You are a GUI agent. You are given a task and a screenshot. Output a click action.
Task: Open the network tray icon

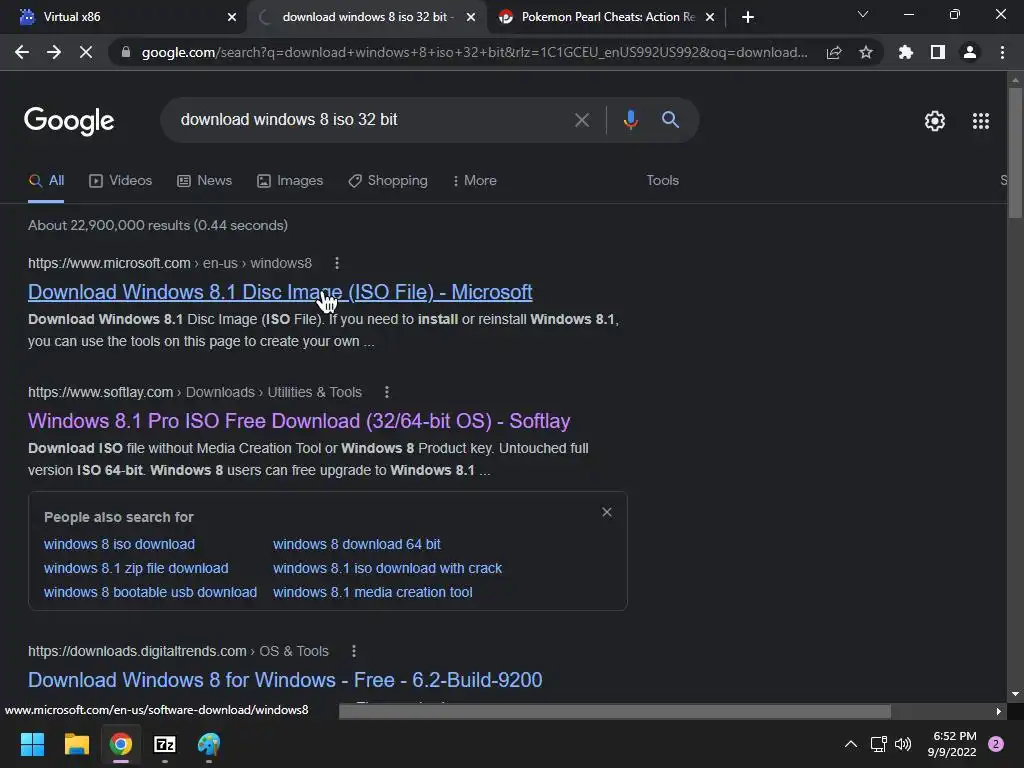click(878, 744)
